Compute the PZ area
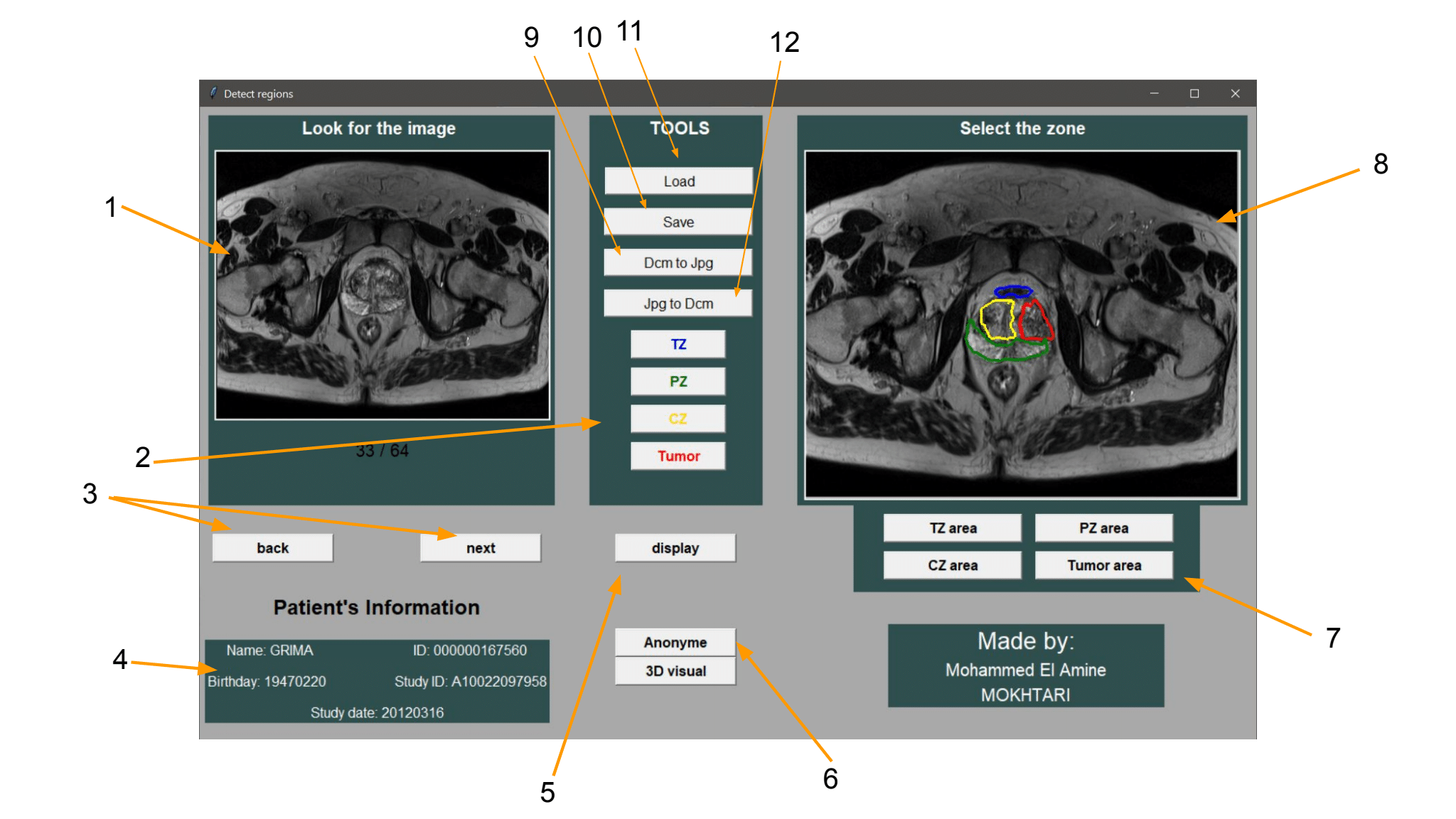This screenshot has width=1456, height=819. pyautogui.click(x=1103, y=528)
